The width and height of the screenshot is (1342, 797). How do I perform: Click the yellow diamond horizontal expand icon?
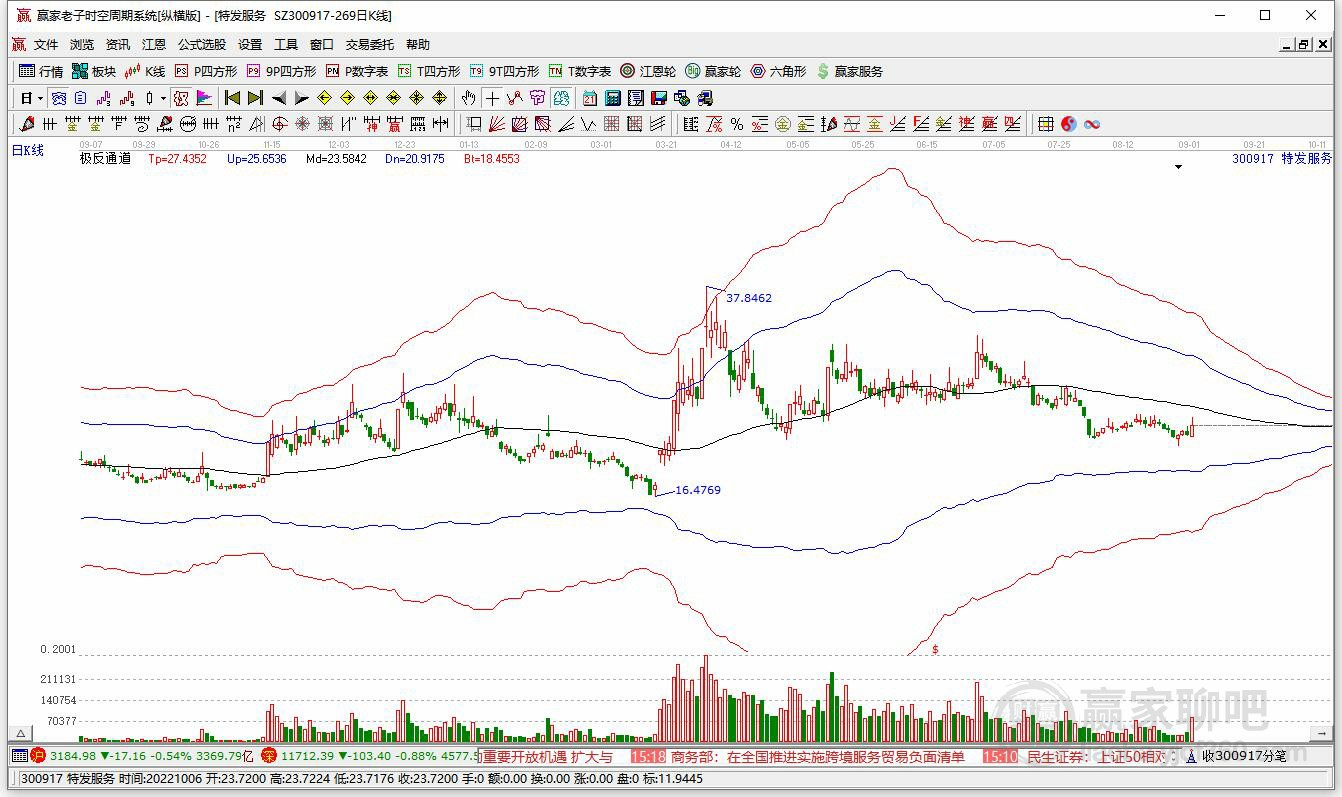point(370,98)
